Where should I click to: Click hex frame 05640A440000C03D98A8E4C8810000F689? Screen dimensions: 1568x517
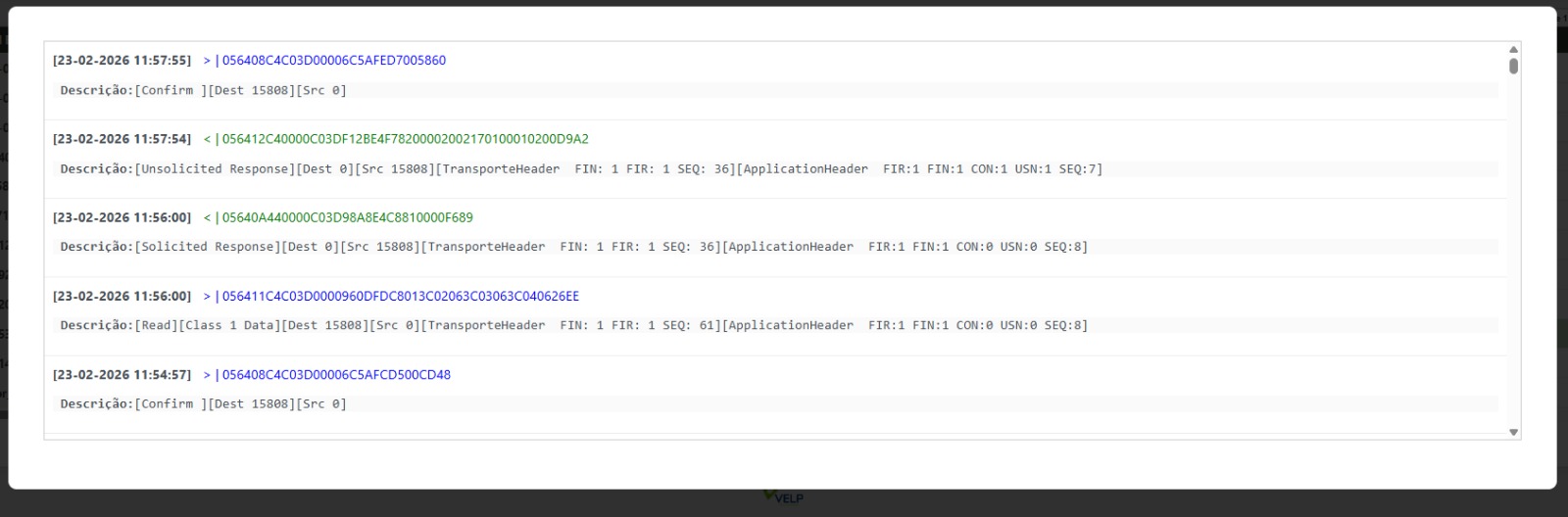click(347, 217)
